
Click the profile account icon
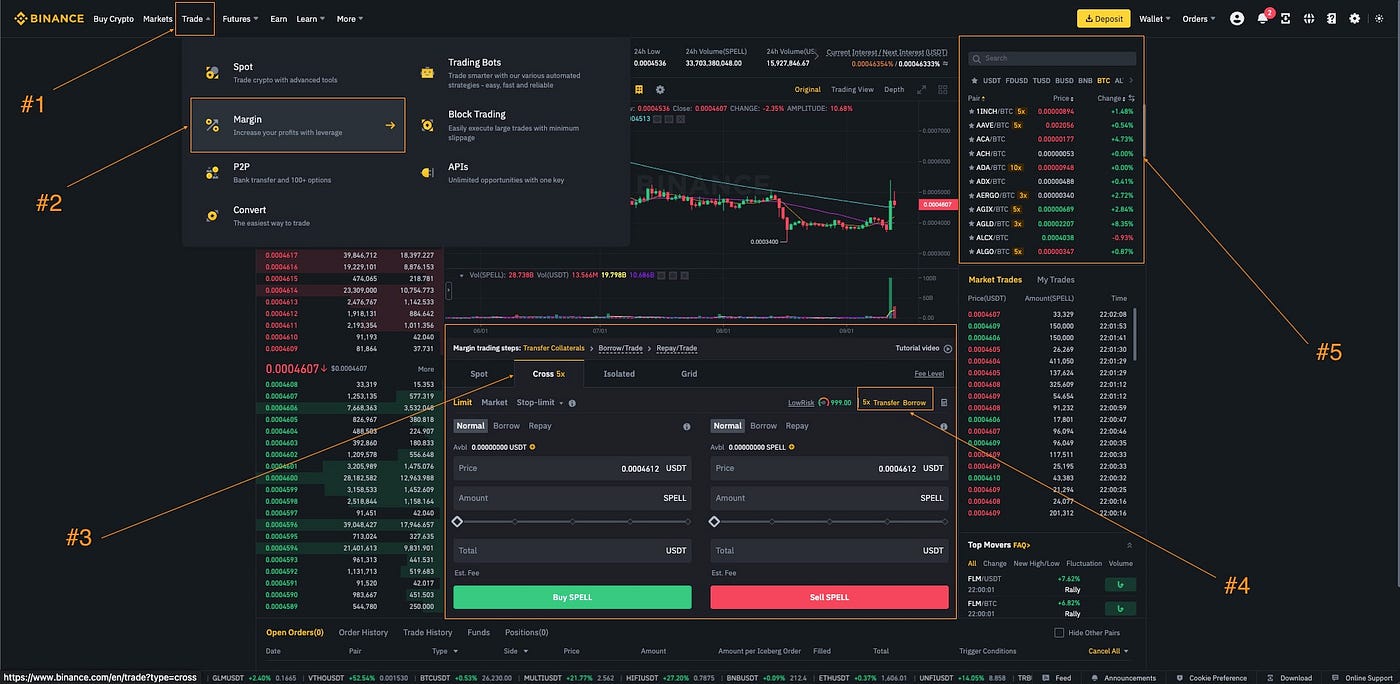pyautogui.click(x=1237, y=17)
